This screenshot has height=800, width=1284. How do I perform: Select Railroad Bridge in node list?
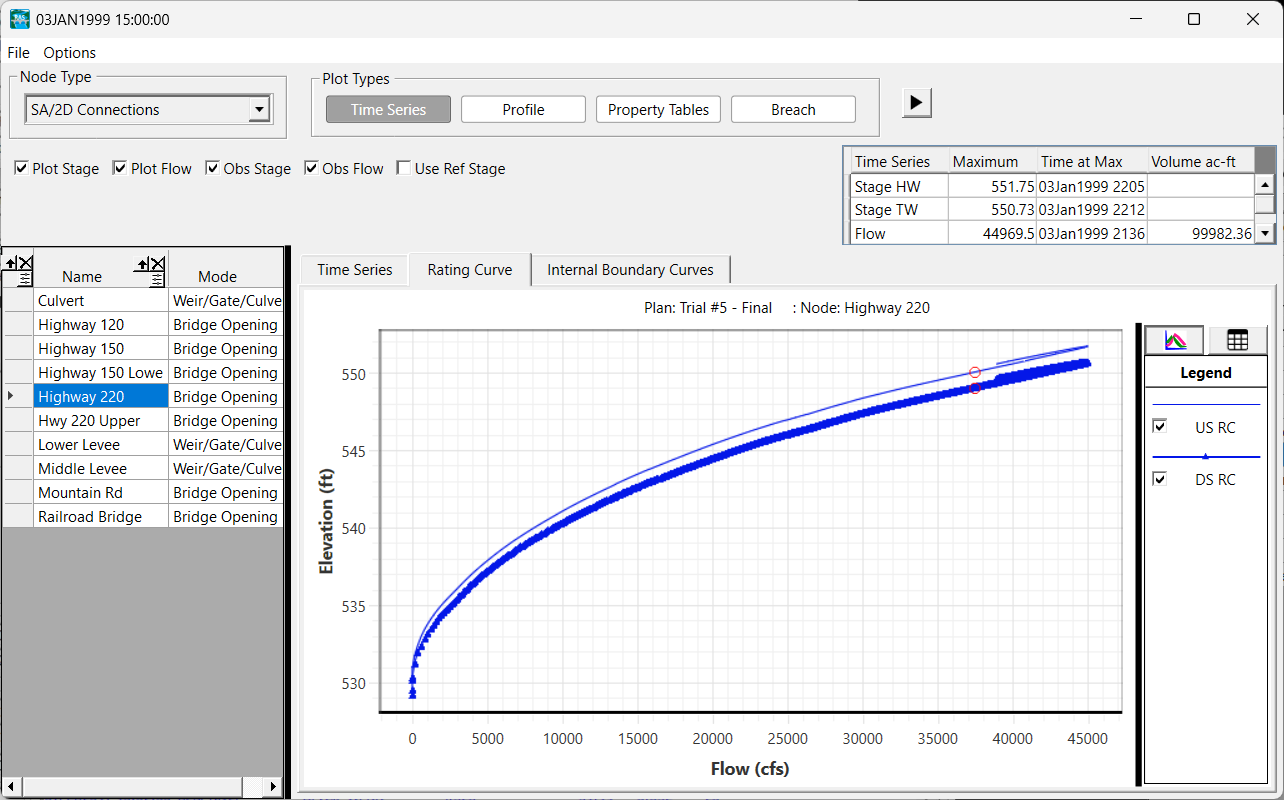[90, 517]
